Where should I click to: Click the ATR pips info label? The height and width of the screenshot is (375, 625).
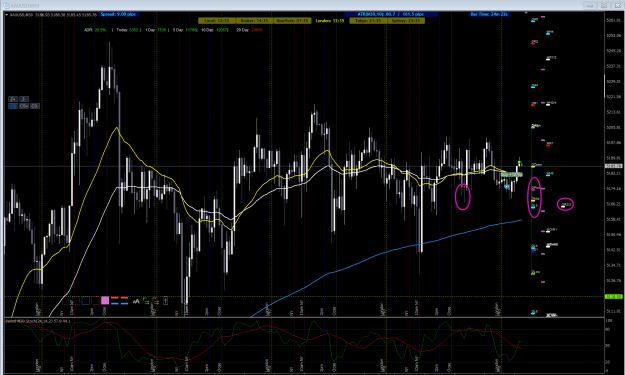pyautogui.click(x=391, y=14)
